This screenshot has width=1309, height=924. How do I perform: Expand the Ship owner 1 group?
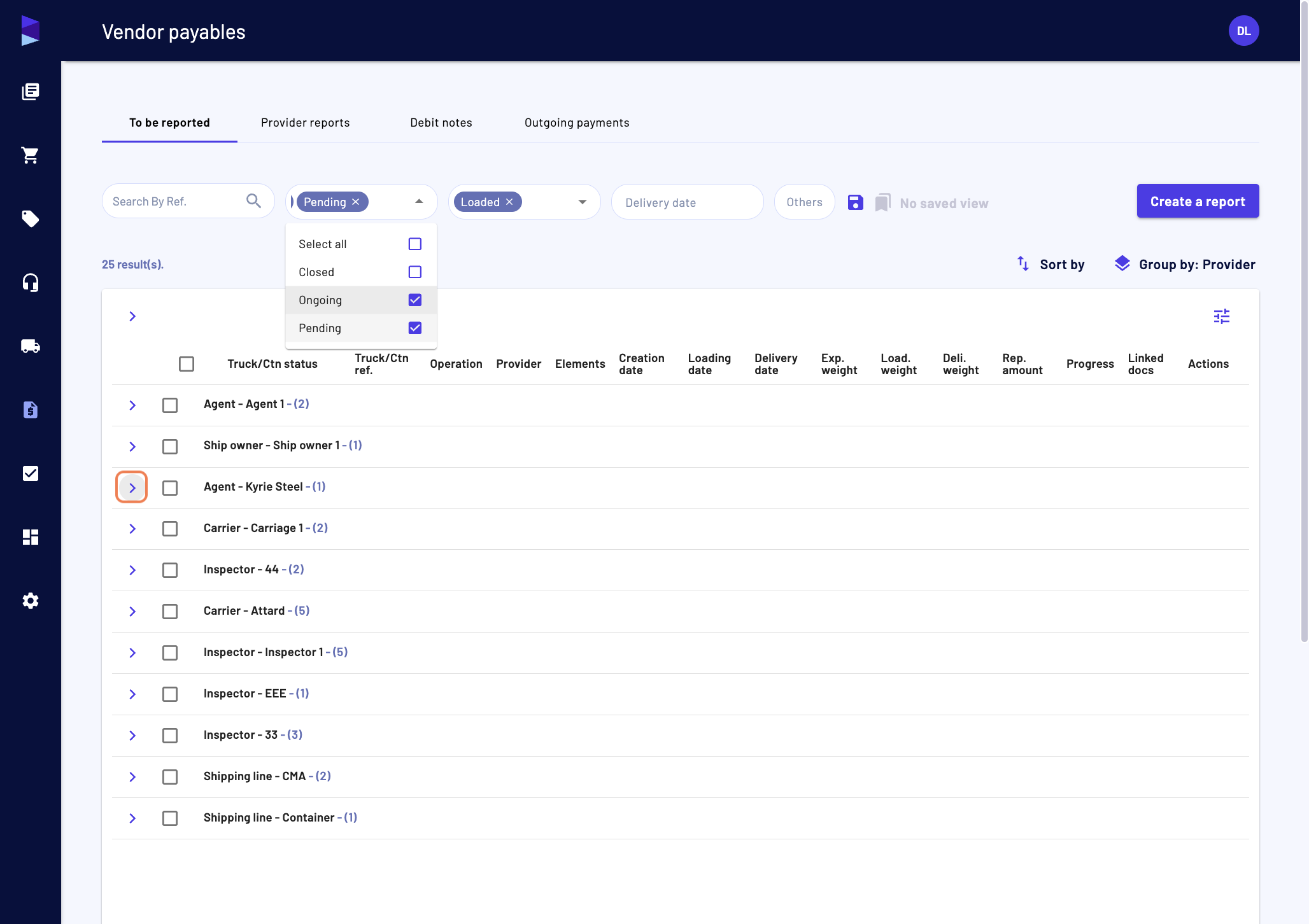coord(132,447)
